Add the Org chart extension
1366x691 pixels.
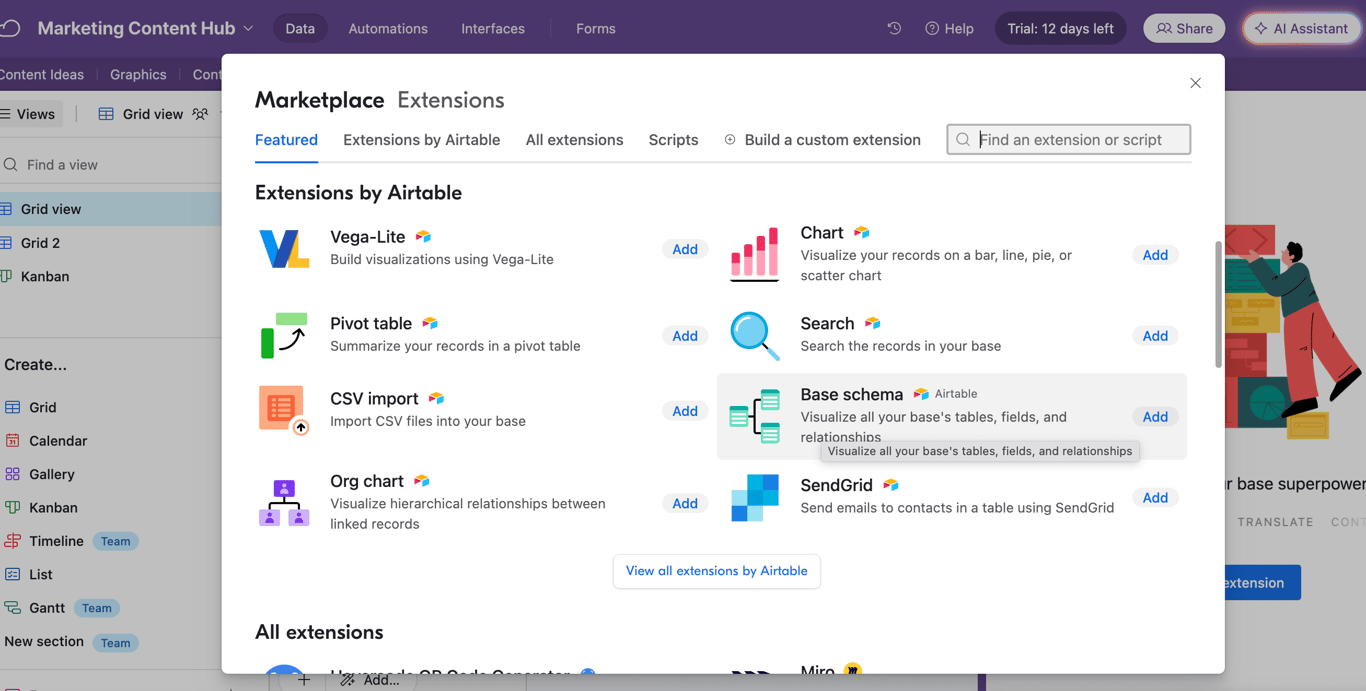tap(685, 503)
